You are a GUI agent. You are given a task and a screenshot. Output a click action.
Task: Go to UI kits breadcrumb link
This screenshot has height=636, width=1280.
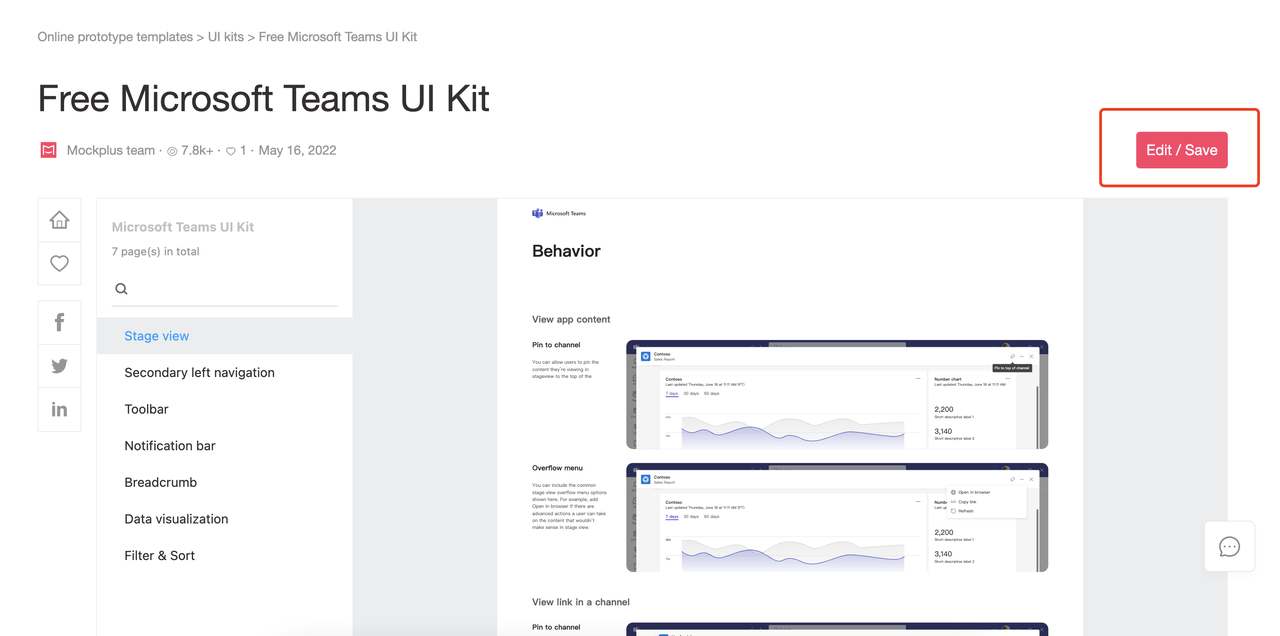coord(227,37)
